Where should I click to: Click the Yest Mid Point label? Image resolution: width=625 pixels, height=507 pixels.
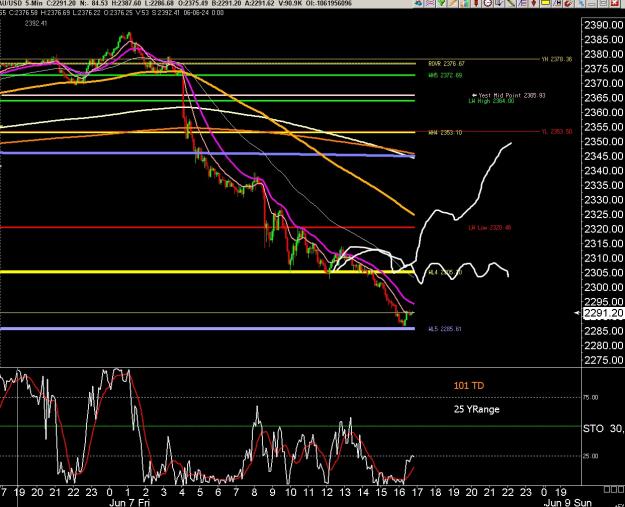[x=509, y=95]
